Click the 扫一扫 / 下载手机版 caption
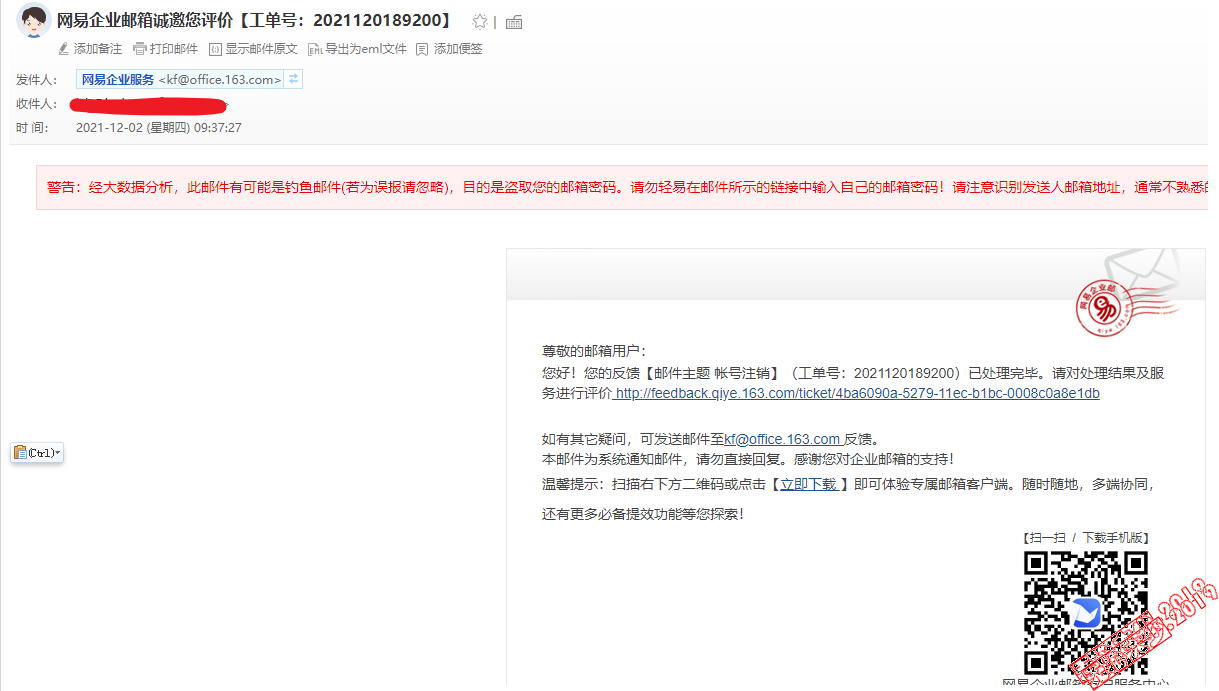The image size is (1219, 691). (x=1086, y=538)
